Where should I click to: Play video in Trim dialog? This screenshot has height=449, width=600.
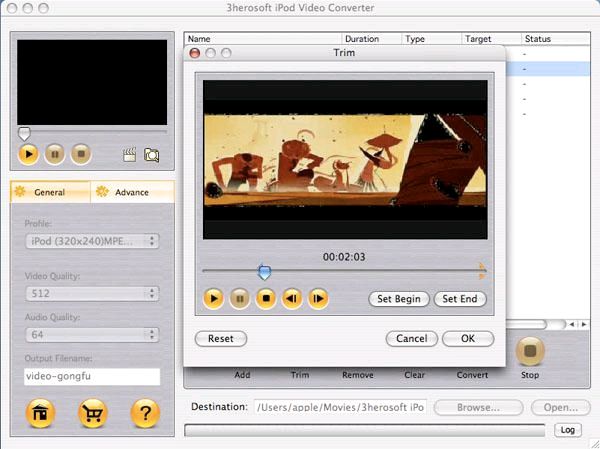(x=214, y=298)
